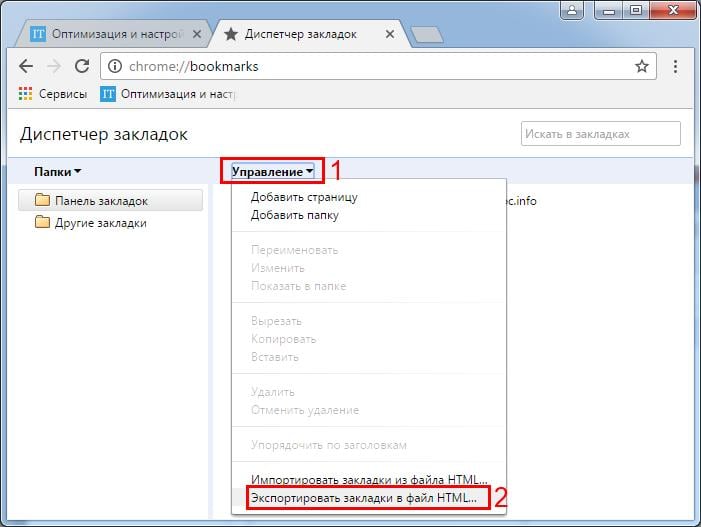This screenshot has width=701, height=527.
Task: Click the Другие закладки folder icon
Action: [42, 223]
